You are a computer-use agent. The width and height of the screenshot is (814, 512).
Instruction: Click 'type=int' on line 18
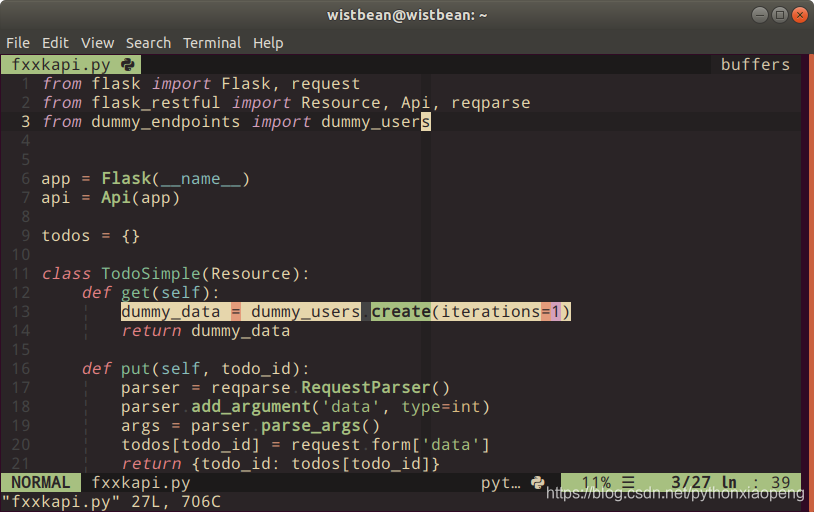coord(441,407)
